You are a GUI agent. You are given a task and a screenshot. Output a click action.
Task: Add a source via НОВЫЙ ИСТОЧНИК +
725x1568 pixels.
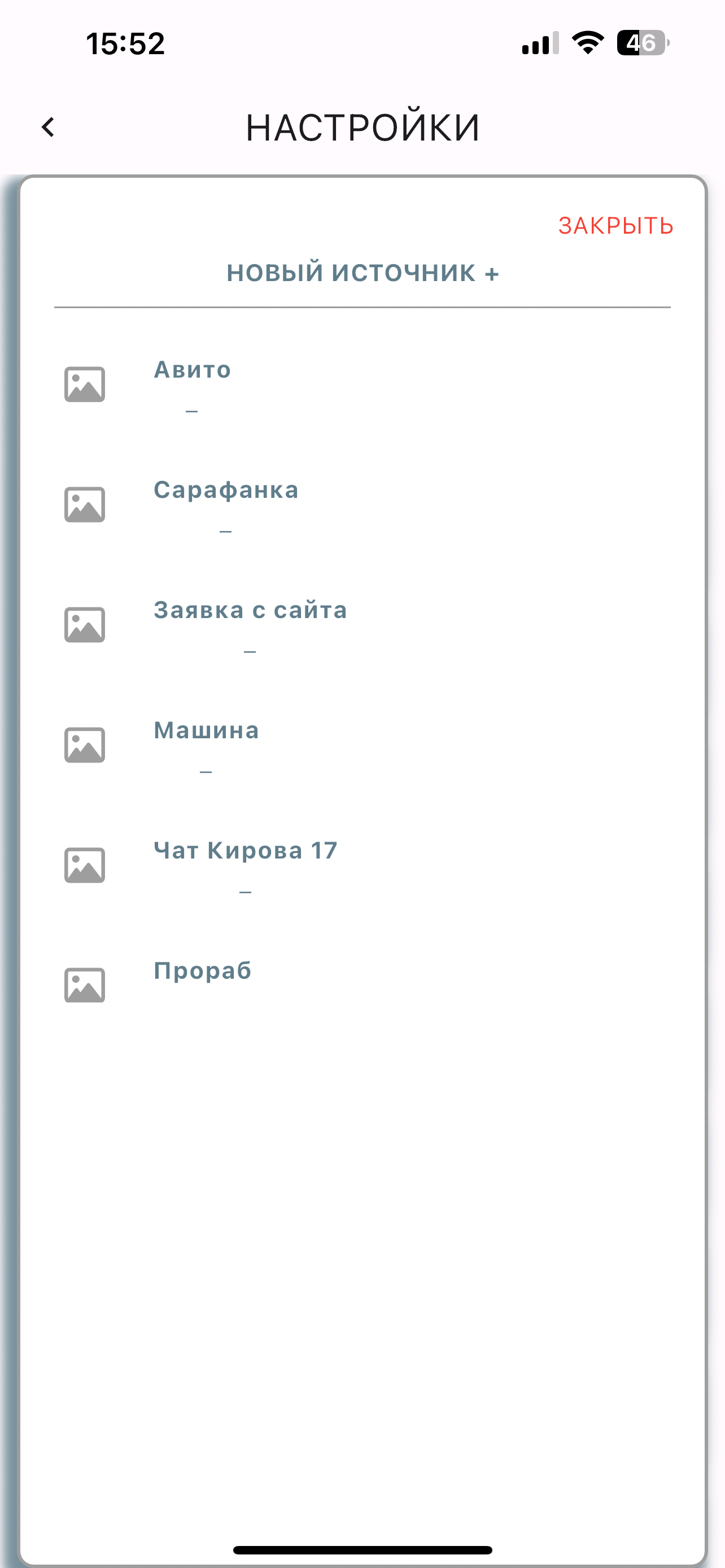coord(363,273)
